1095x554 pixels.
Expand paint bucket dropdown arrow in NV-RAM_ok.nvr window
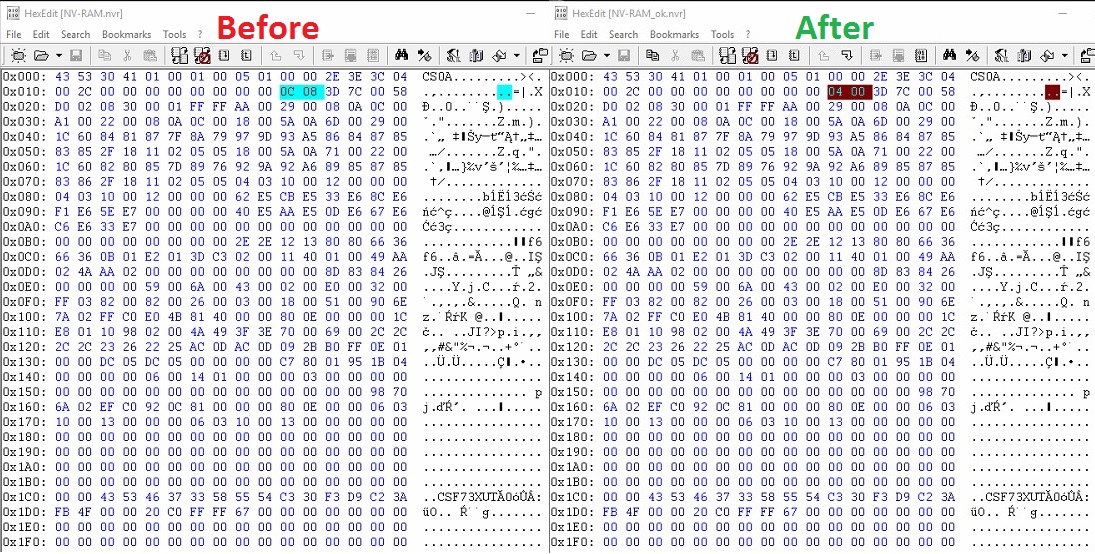click(x=1064, y=55)
